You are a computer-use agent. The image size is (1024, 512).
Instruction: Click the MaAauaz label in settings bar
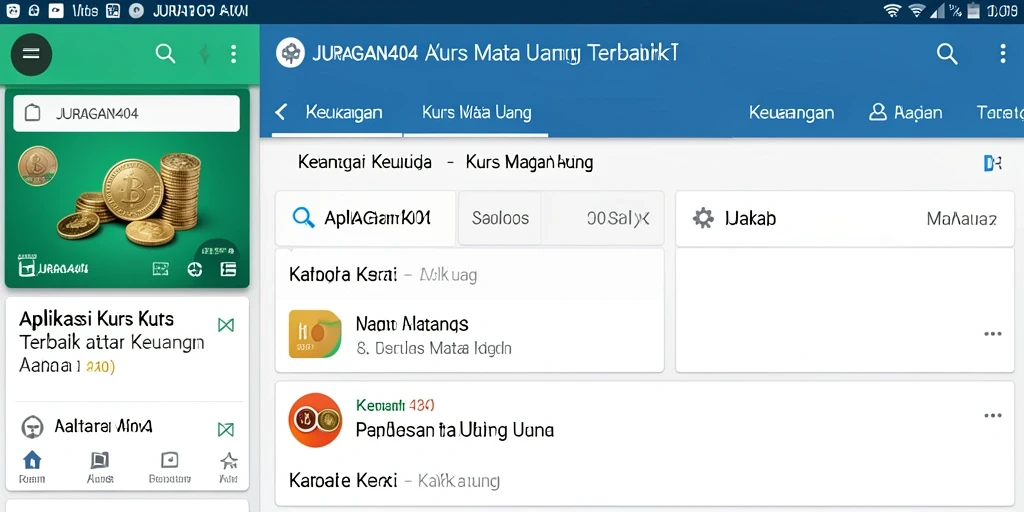[x=962, y=219]
